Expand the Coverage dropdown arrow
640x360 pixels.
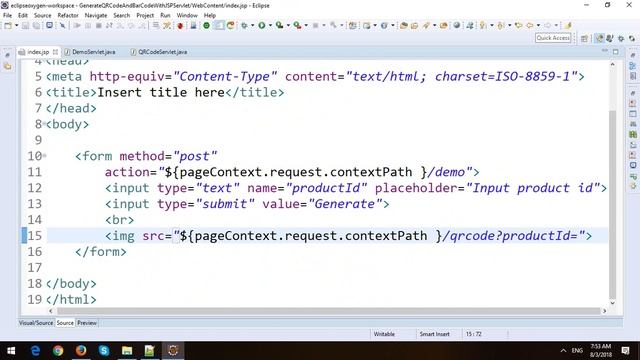[x=288, y=26]
